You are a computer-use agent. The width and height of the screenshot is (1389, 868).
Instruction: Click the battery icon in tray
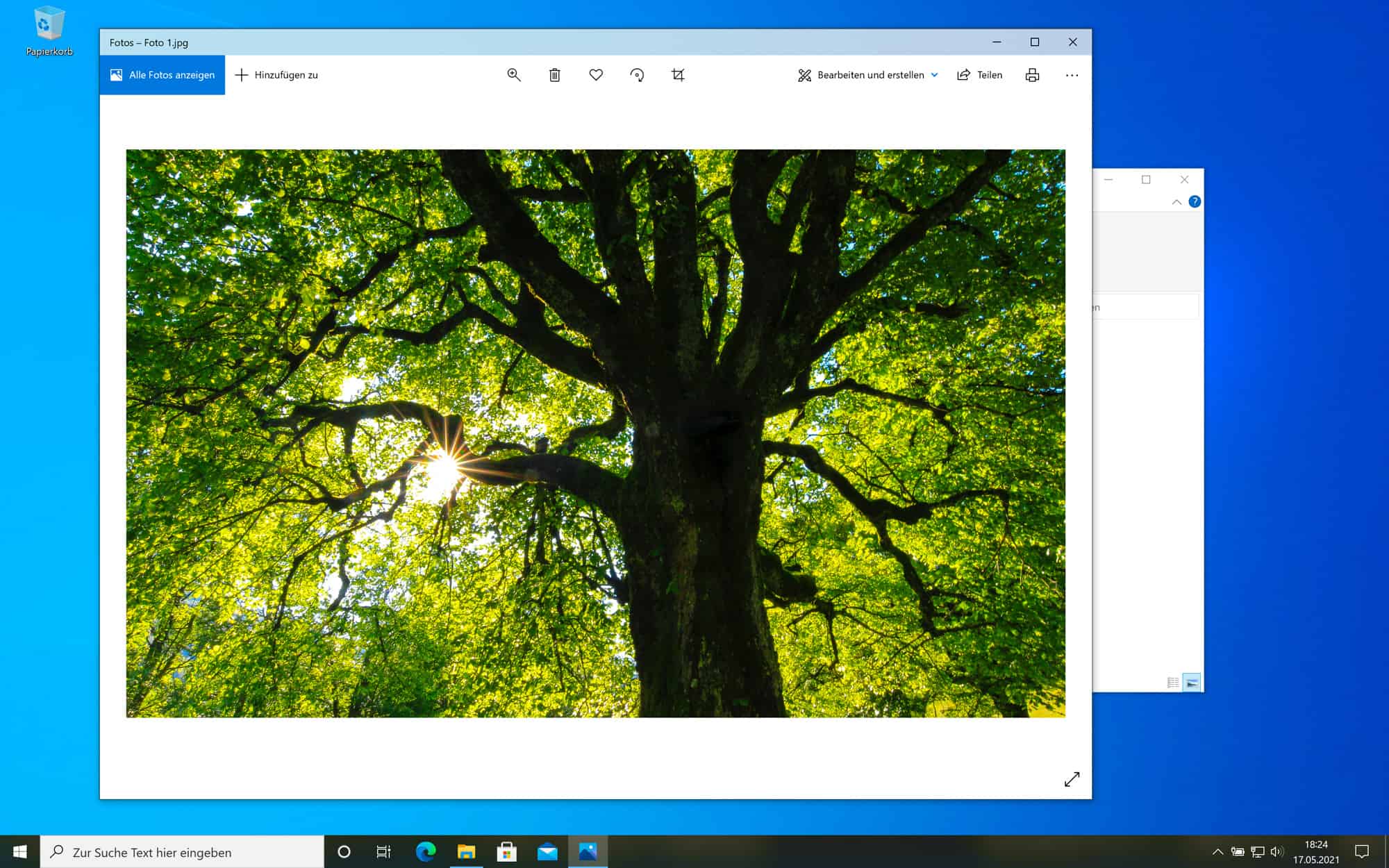[x=1238, y=852]
